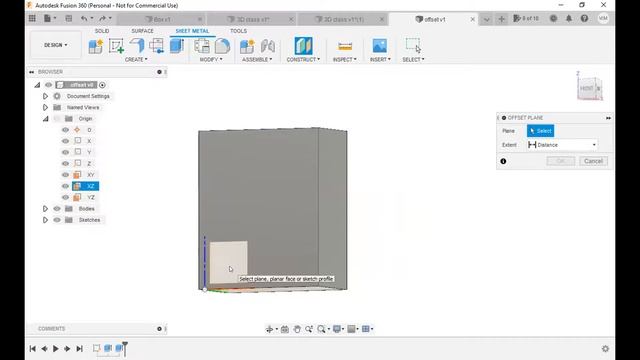Click the Fit zoom magnifier icon
The image size is (640, 360).
point(322,329)
